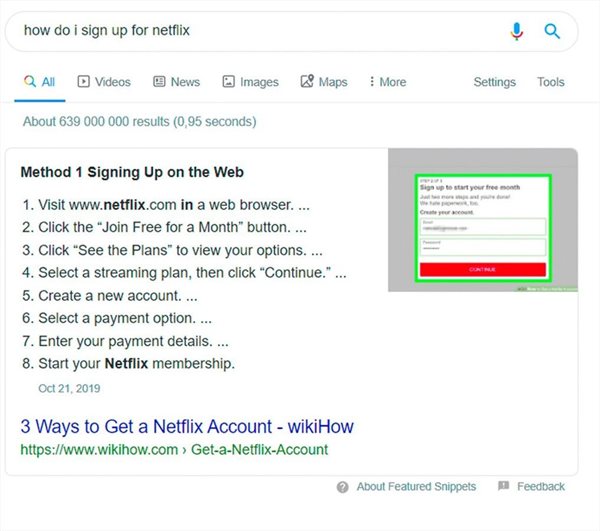Click the Netflix sign-up thumbnail image
600x531 pixels.
(483, 220)
